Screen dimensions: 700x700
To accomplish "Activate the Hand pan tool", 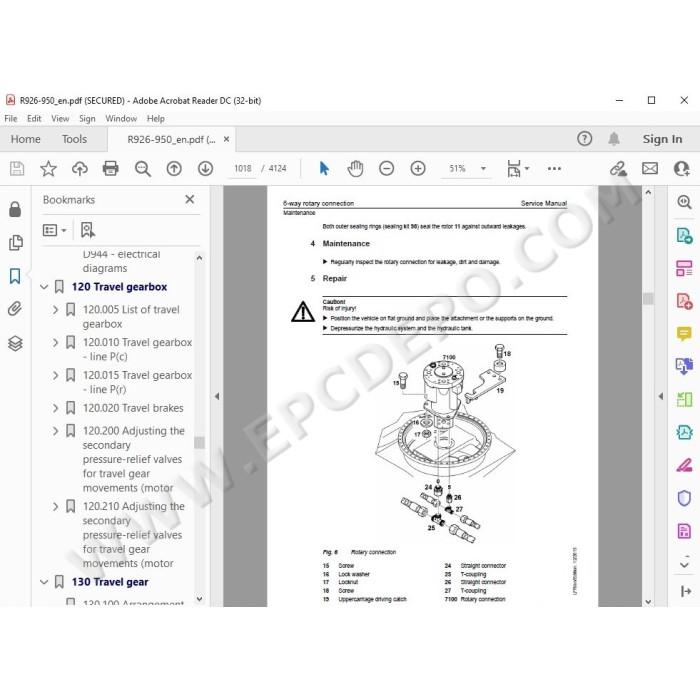I will coord(355,169).
